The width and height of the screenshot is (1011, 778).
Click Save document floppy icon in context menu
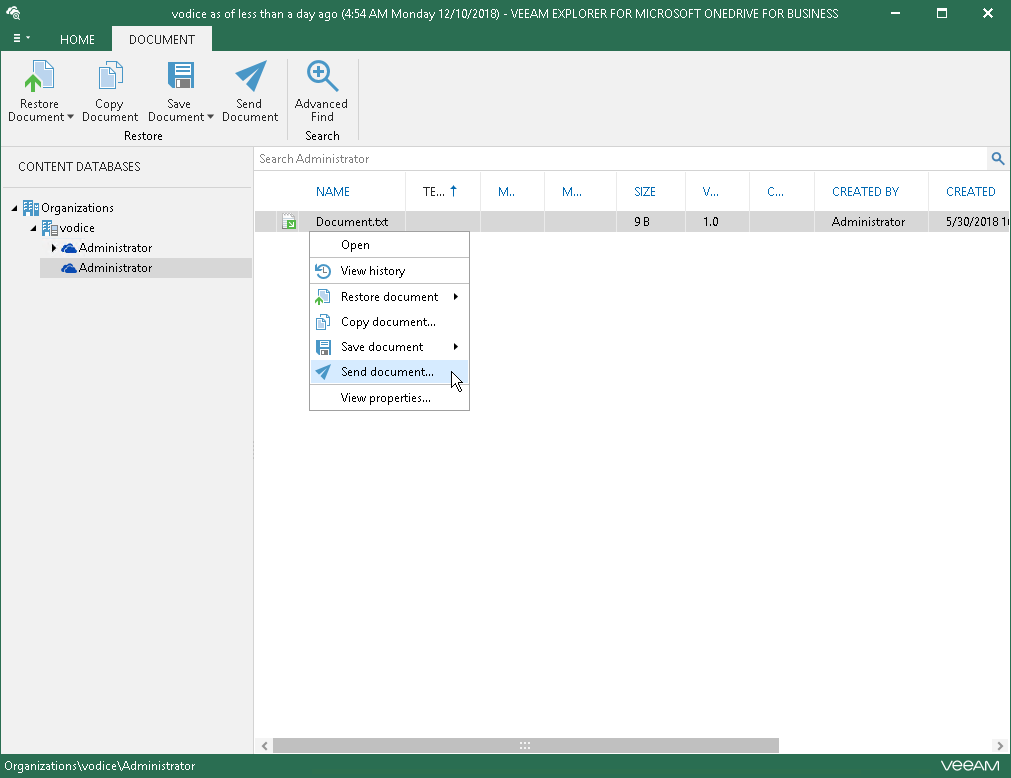click(323, 347)
